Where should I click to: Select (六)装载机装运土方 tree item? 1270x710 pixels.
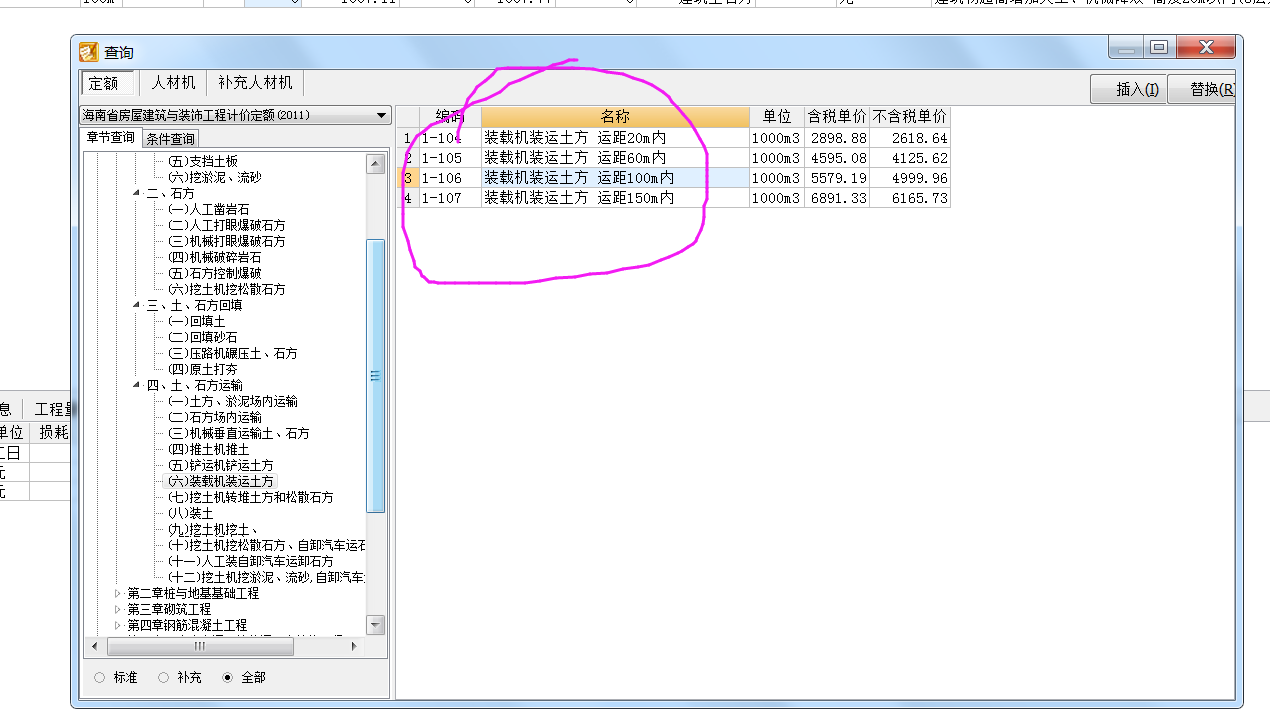click(x=220, y=481)
